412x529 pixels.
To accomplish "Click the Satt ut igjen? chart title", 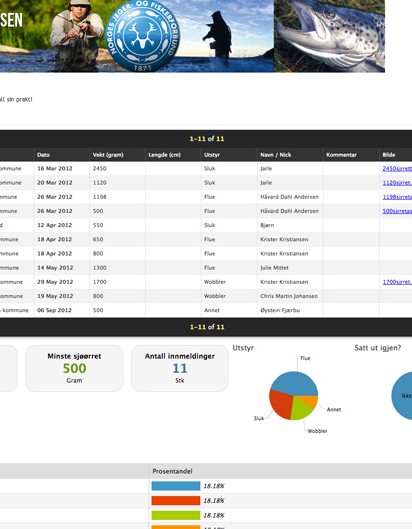I will 378,348.
